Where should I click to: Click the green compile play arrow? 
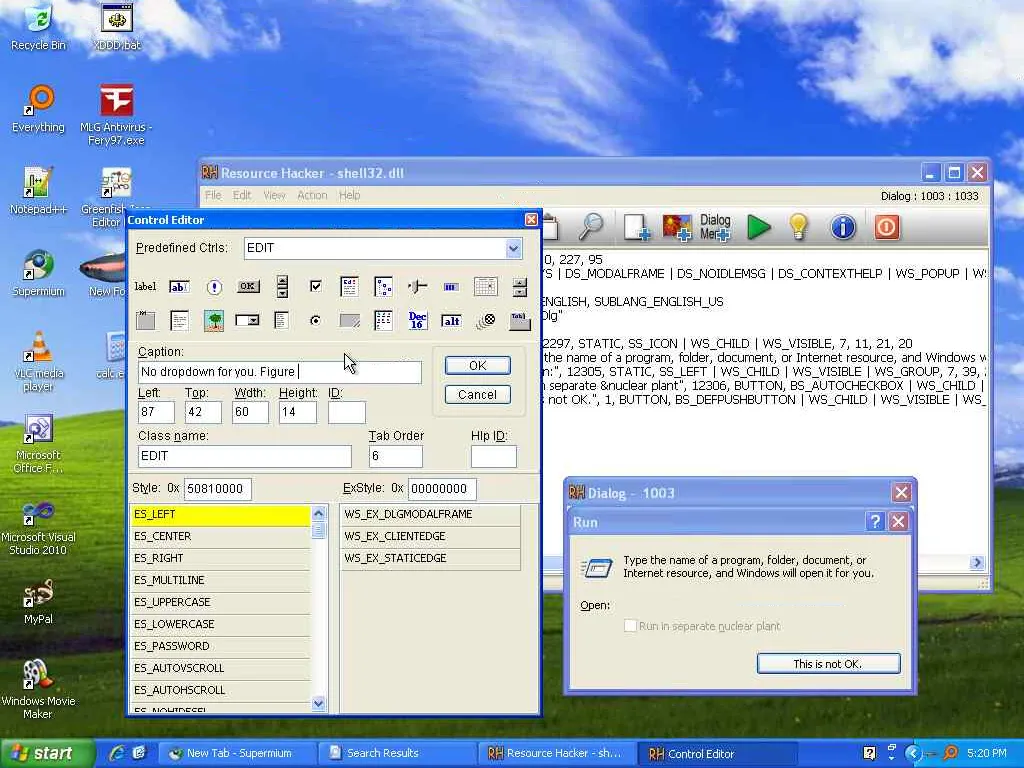pyautogui.click(x=759, y=227)
